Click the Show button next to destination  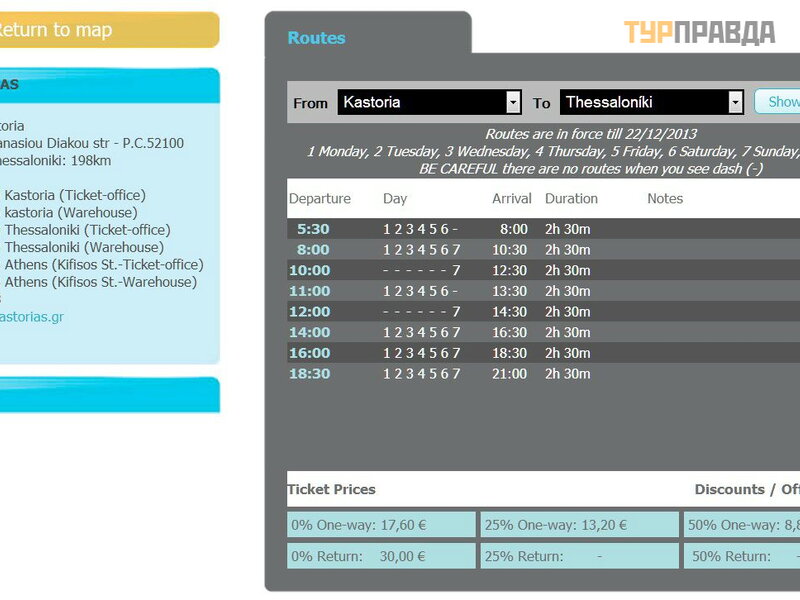[778, 102]
